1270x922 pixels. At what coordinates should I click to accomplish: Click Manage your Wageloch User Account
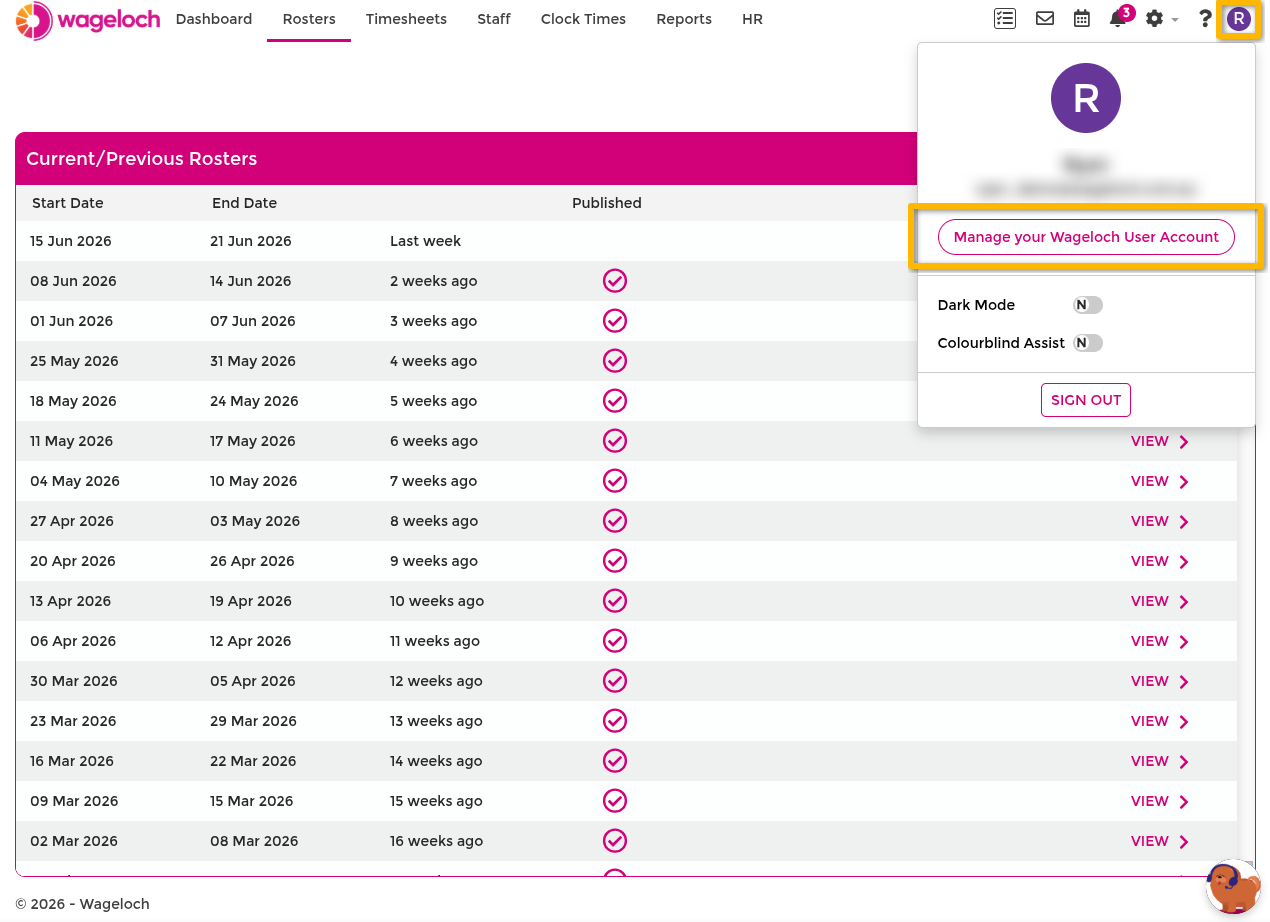coord(1086,237)
